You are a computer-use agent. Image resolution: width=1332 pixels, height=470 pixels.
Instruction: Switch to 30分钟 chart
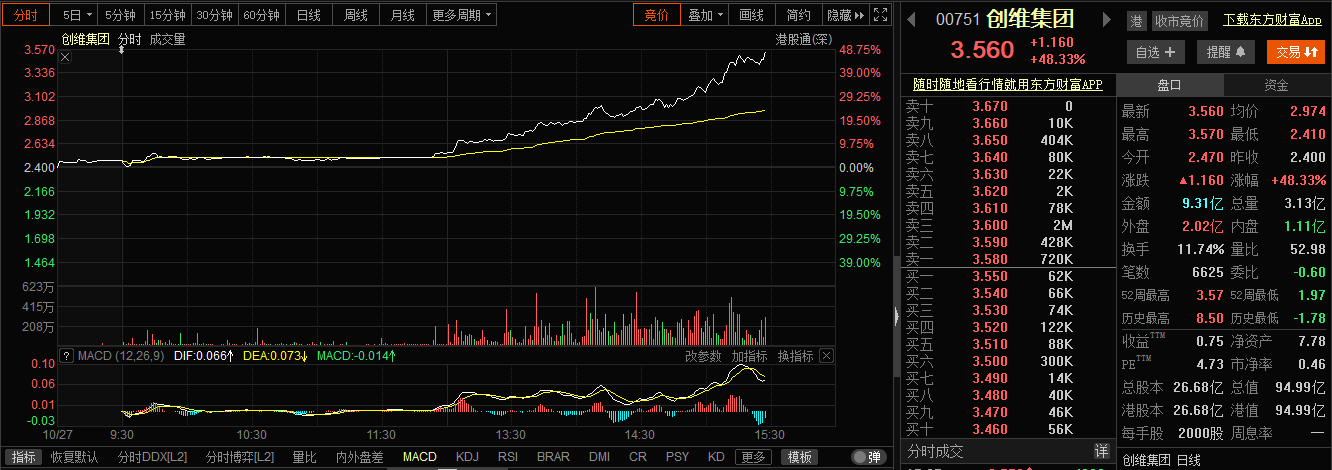click(x=215, y=15)
